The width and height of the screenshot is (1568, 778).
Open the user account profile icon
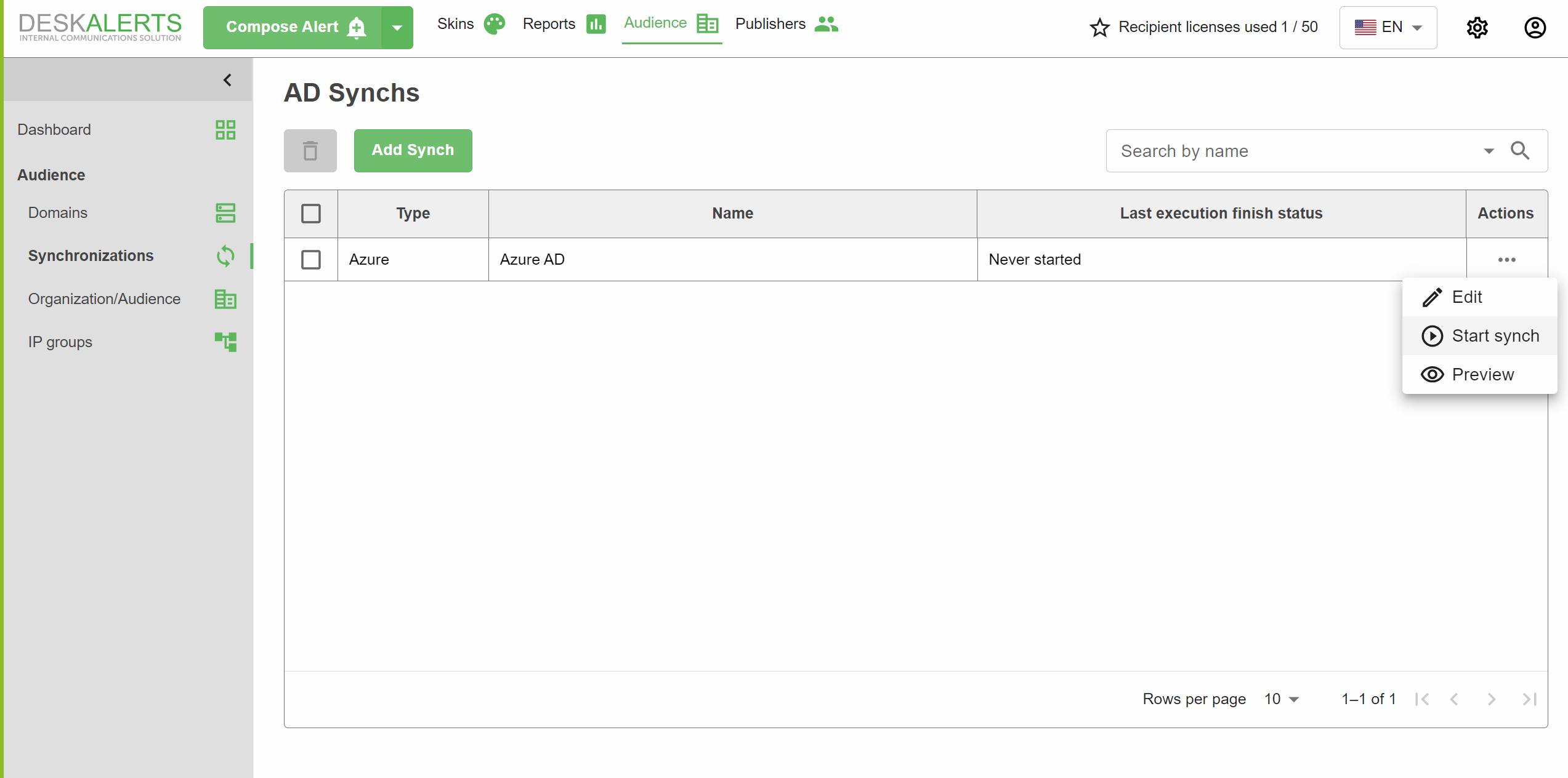[1535, 28]
